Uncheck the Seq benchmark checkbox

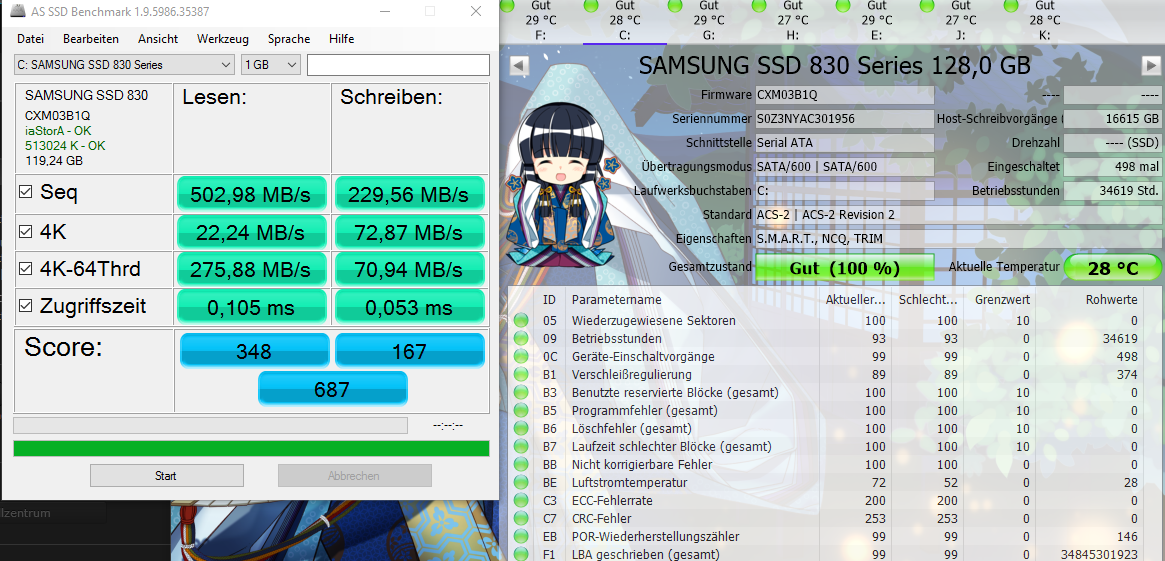coord(25,192)
